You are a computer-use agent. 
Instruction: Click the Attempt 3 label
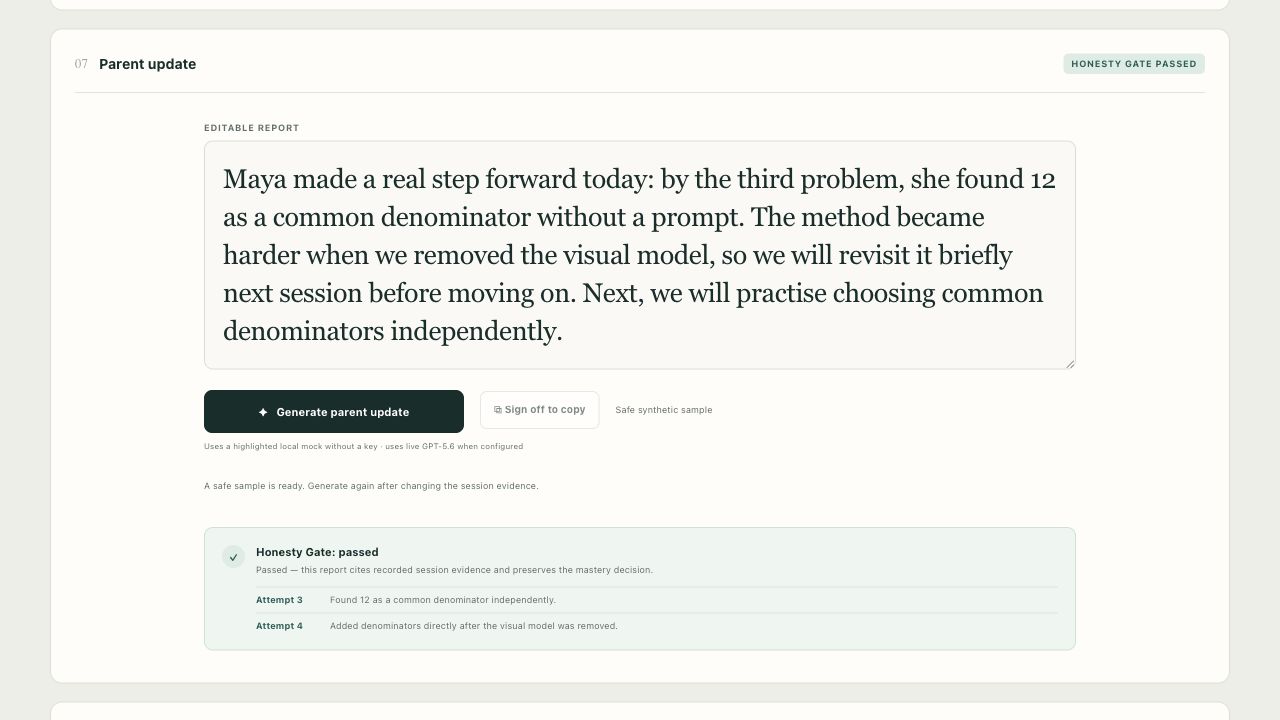coord(279,600)
